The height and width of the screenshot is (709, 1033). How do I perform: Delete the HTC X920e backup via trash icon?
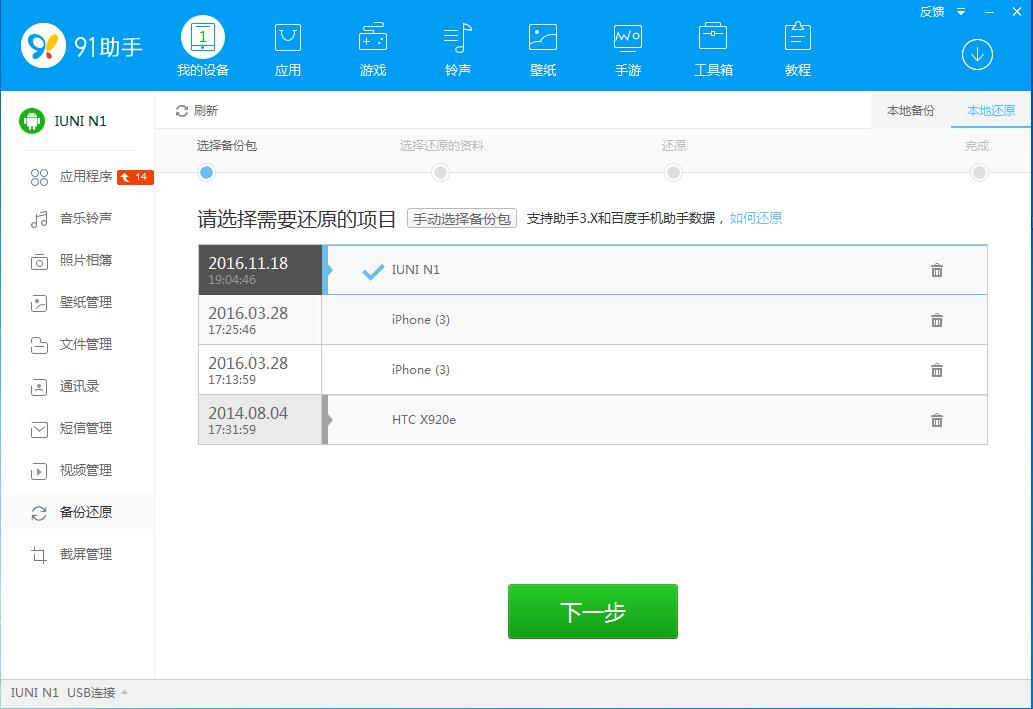tap(937, 420)
